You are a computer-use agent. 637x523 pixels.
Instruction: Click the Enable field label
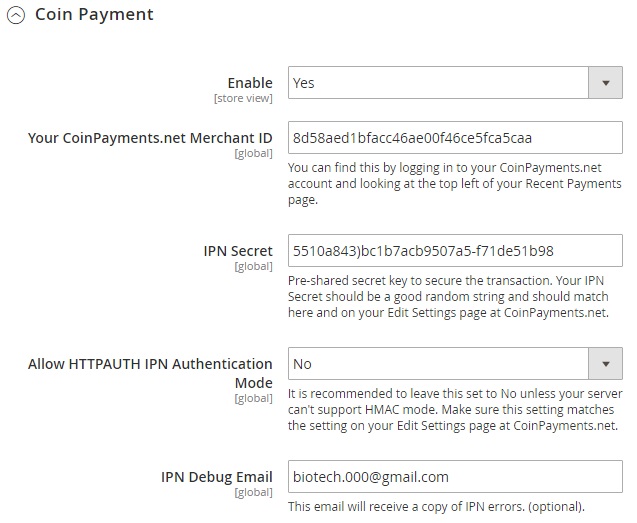click(249, 82)
